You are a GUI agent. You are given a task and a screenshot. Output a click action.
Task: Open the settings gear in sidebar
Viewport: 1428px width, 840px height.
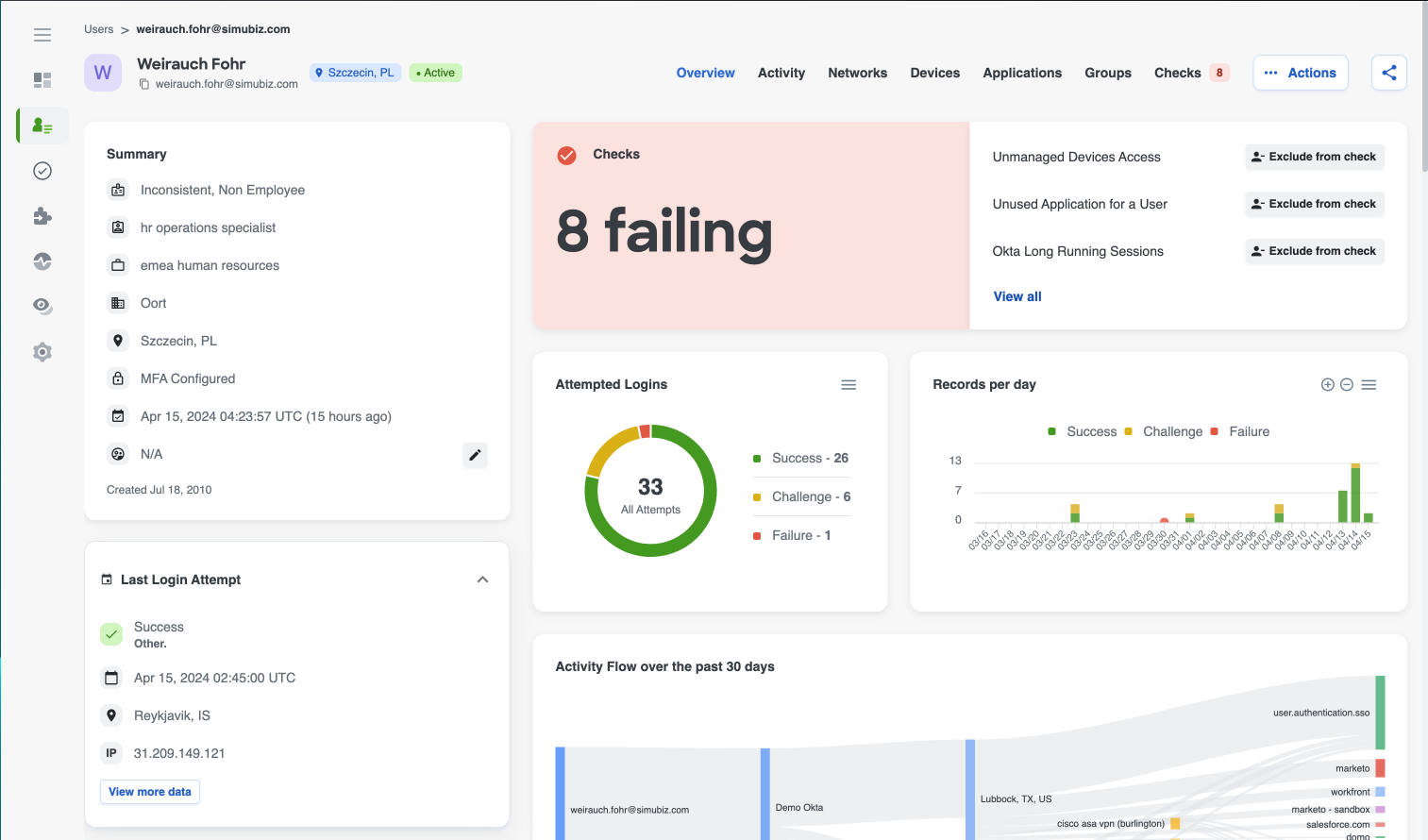pos(42,352)
